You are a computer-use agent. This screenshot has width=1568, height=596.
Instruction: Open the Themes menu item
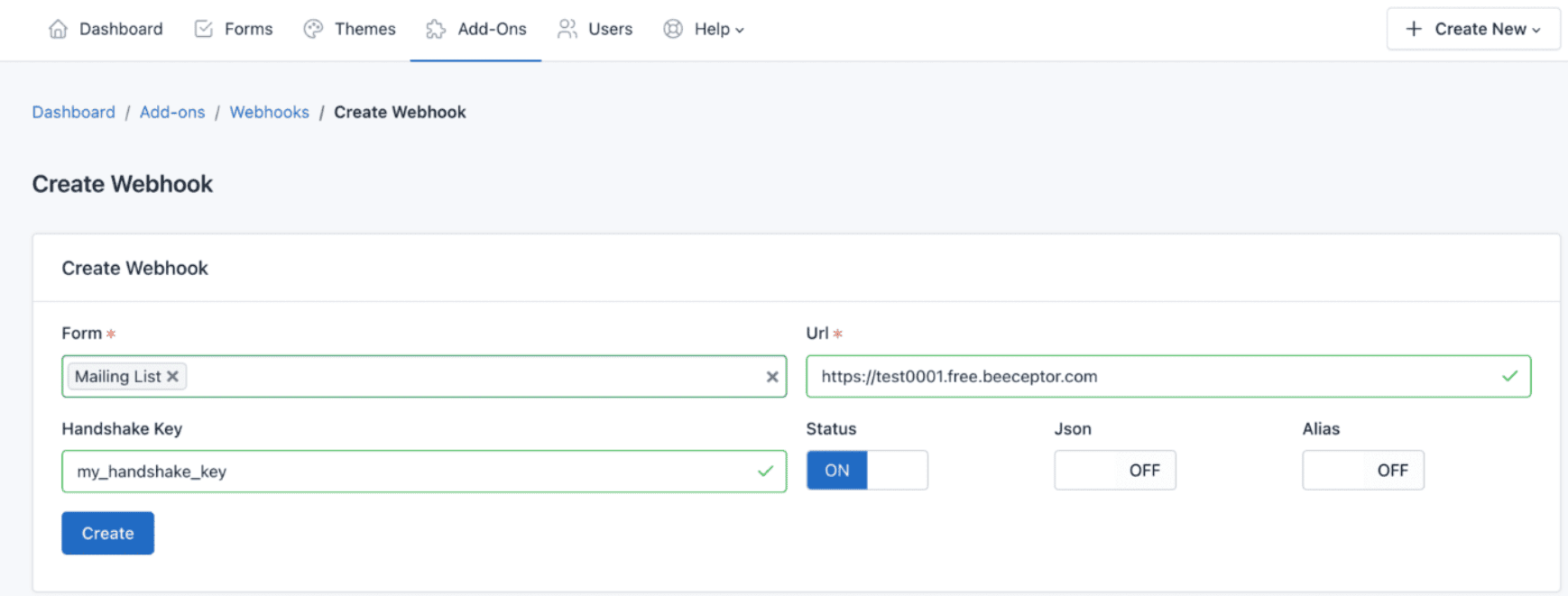pyautogui.click(x=364, y=29)
